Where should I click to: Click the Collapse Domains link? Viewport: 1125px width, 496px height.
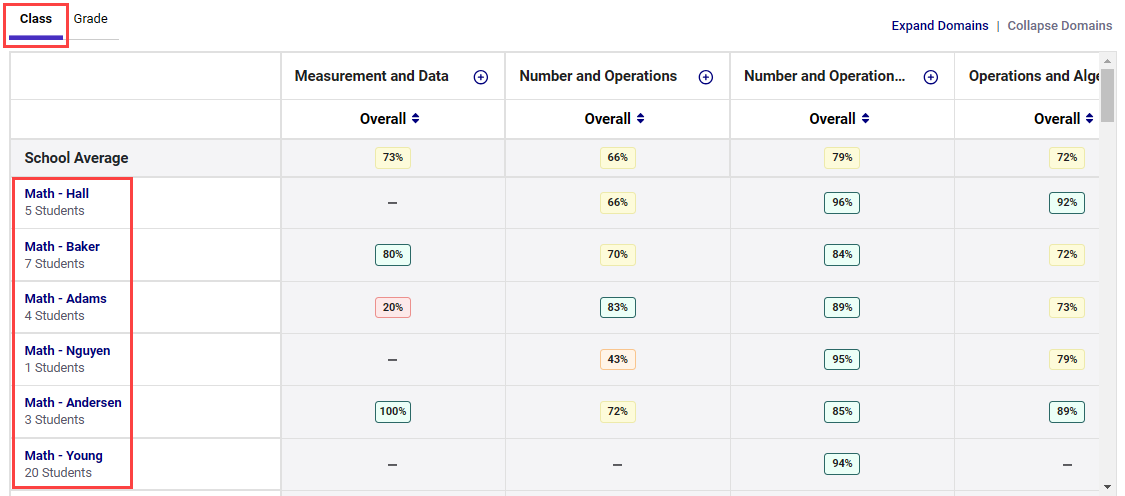1059,26
